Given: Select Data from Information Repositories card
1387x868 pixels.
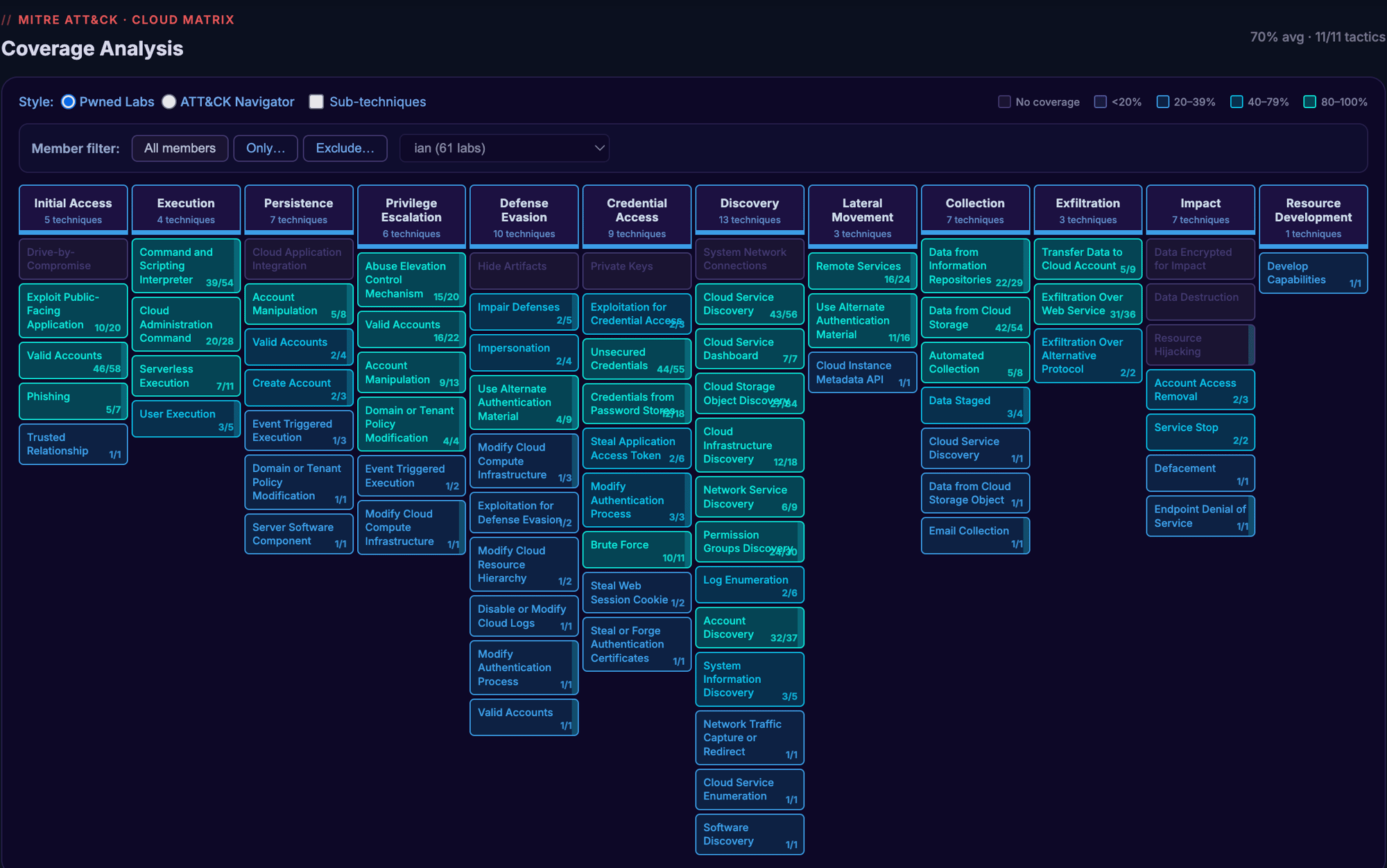Looking at the screenshot, I should [975, 266].
